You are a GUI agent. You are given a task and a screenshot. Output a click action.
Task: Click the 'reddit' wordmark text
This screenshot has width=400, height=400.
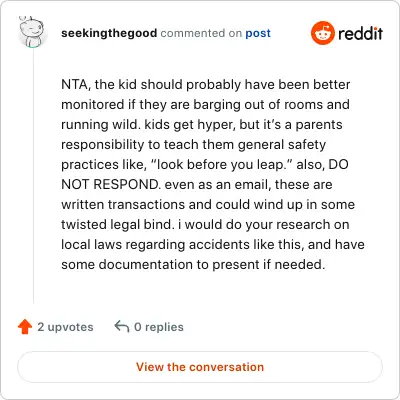(360, 33)
